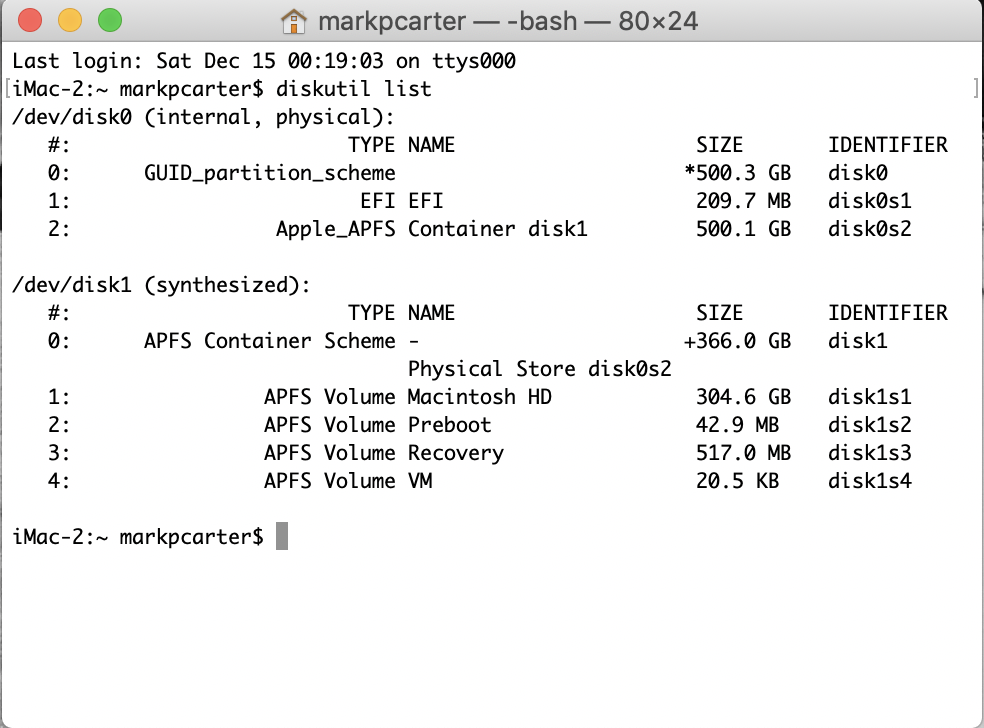Click the /dev/disk0 (internal, physical) header
The height and width of the screenshot is (728, 984).
click(203, 117)
